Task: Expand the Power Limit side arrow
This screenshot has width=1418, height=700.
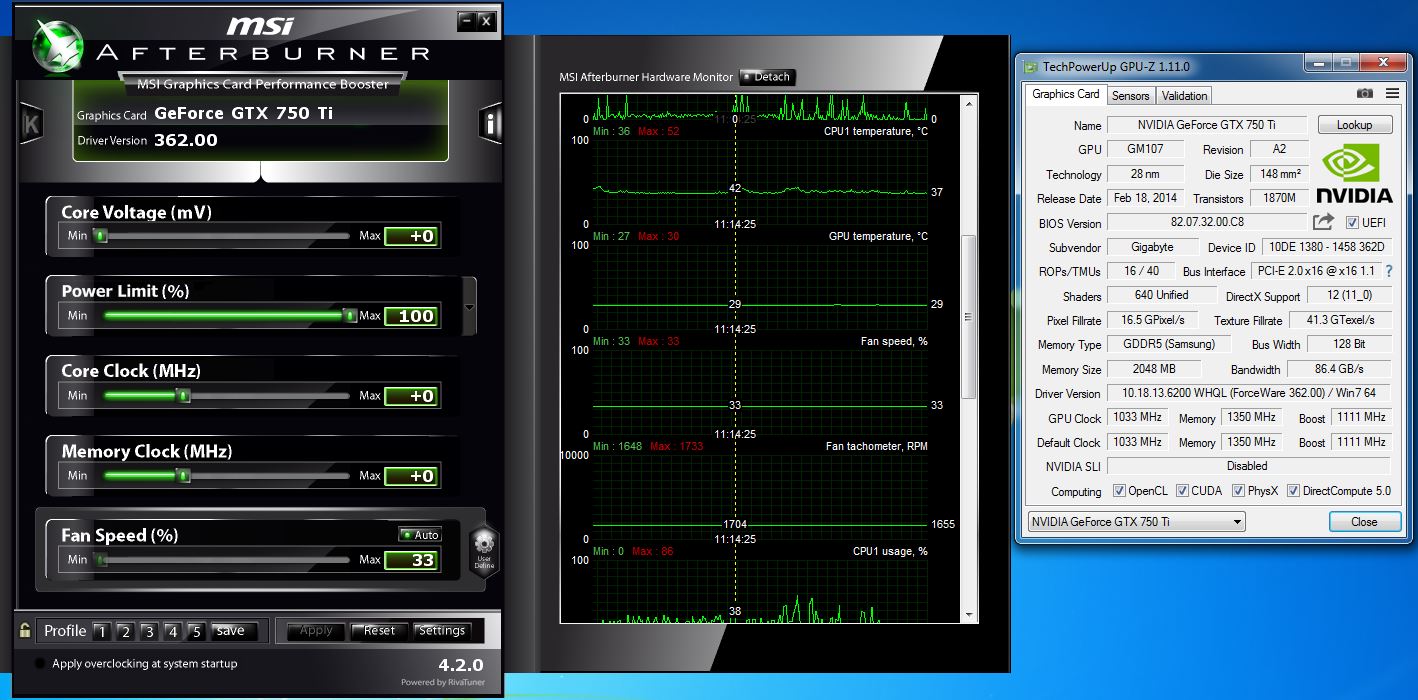Action: [x=470, y=305]
